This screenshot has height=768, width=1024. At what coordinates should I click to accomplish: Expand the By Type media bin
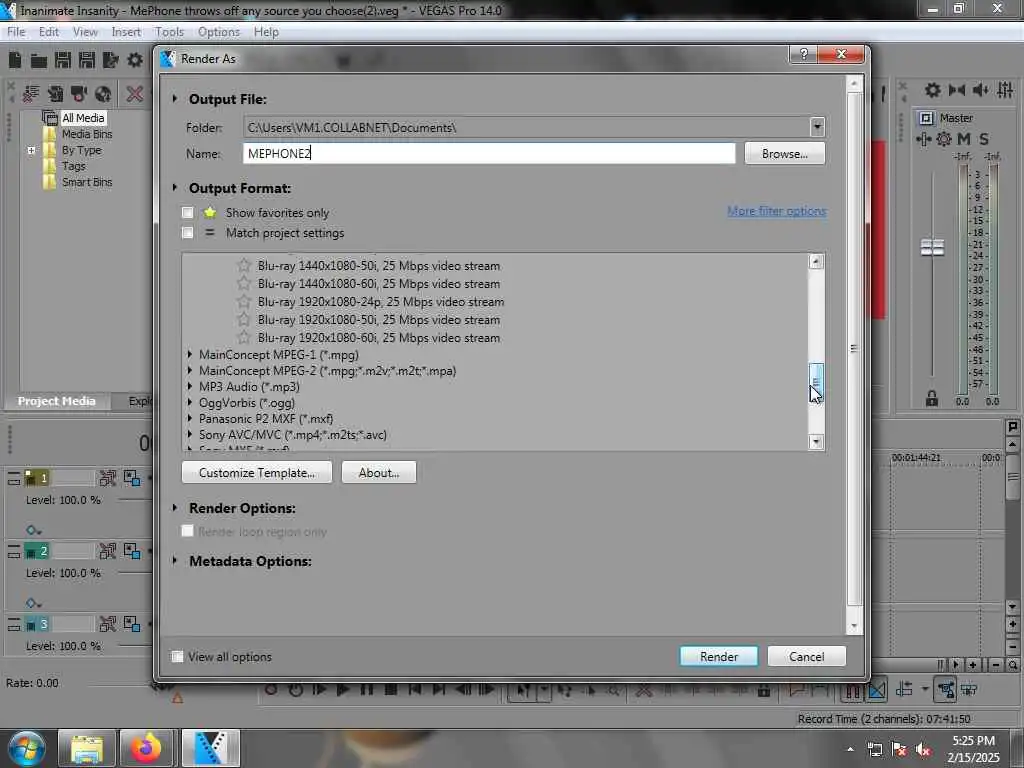click(x=31, y=150)
